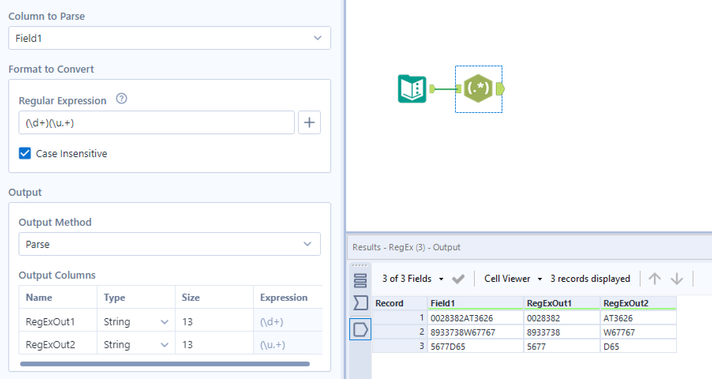Screen dimensions: 712x379
Task: Click into the Regular Expression input field
Action: coord(156,123)
